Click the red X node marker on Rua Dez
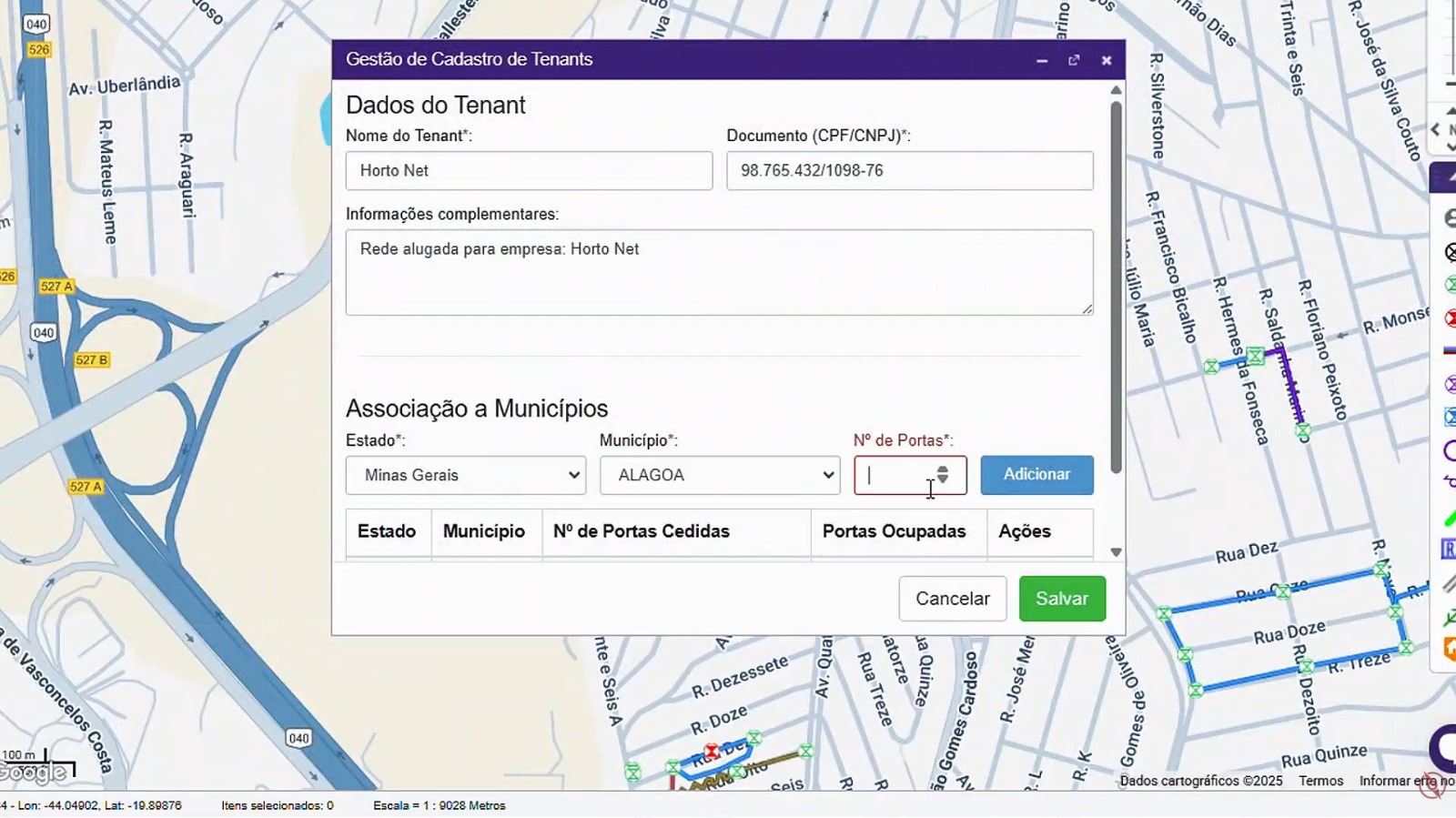The image size is (1456, 818). click(712, 752)
